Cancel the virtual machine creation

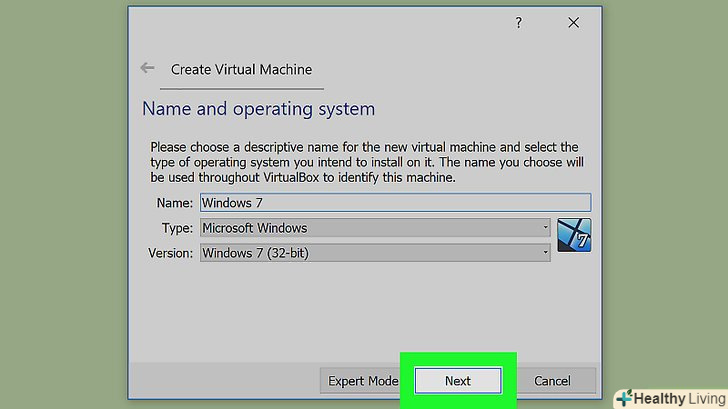tap(552, 381)
